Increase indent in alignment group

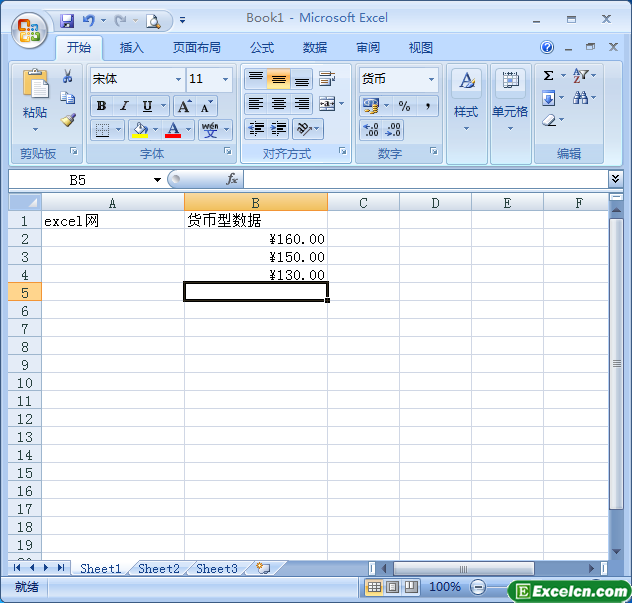tap(278, 129)
